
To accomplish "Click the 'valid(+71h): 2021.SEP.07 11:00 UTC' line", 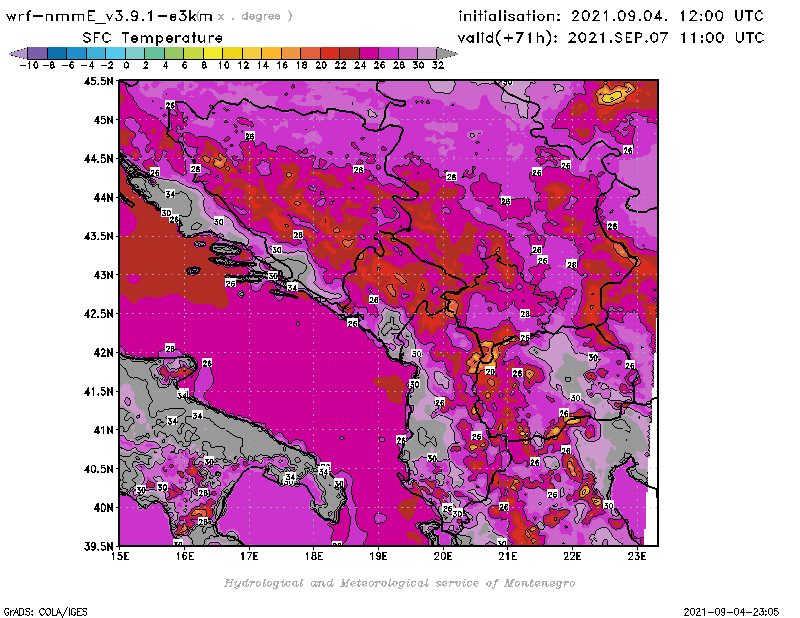I will [x=611, y=37].
